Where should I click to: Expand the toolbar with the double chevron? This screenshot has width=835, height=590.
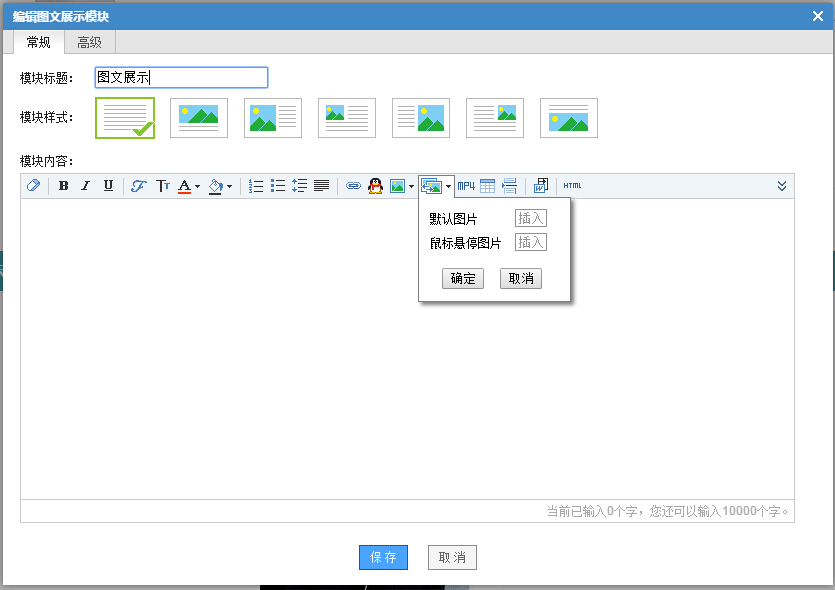pos(782,186)
